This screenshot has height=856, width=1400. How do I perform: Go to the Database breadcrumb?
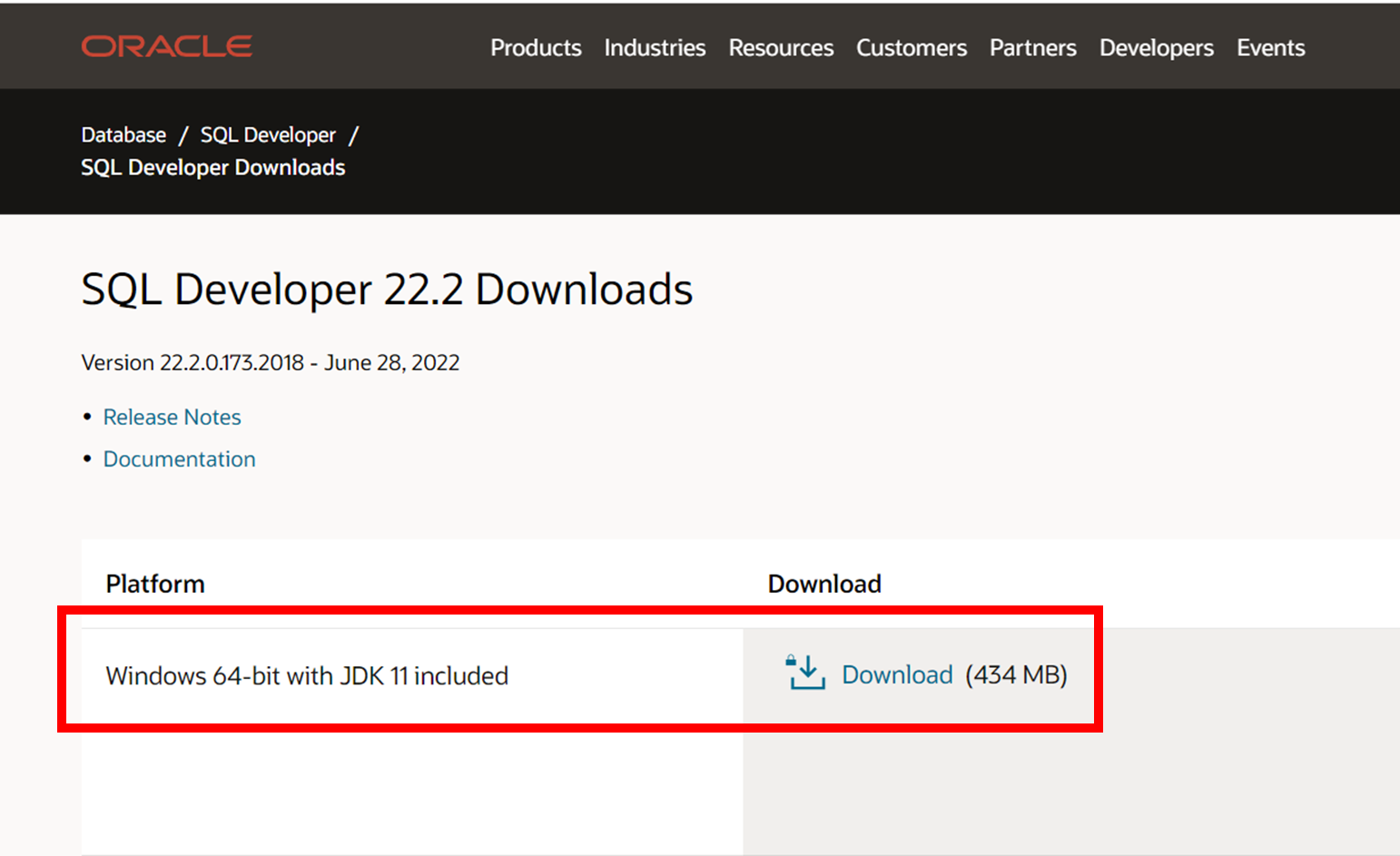tap(123, 135)
